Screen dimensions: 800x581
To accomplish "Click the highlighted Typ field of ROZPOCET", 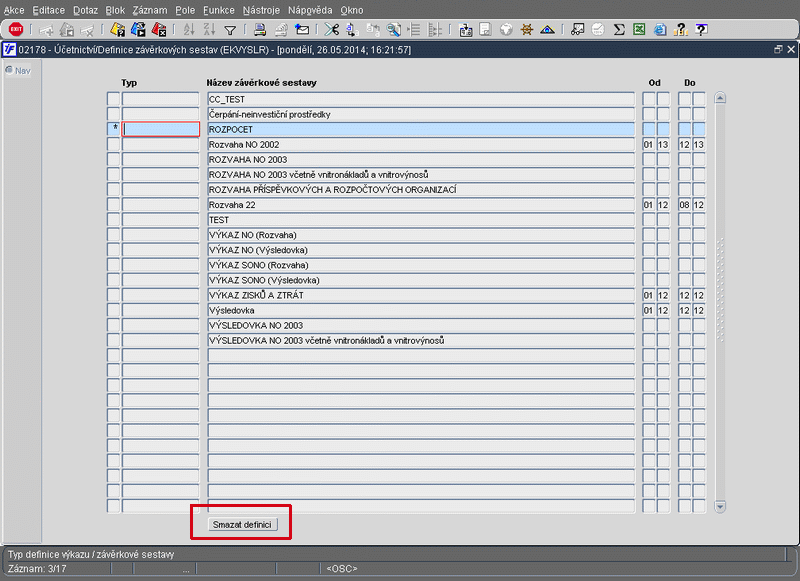I will pyautogui.click(x=161, y=129).
